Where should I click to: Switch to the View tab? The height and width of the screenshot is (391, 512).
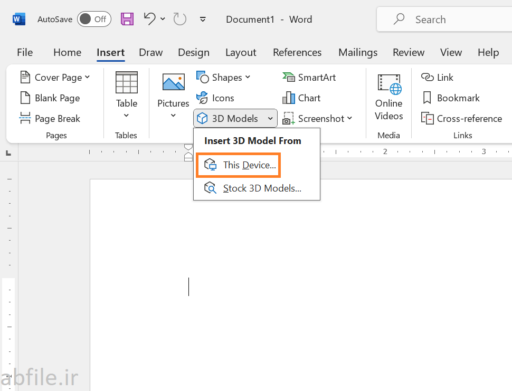pyautogui.click(x=451, y=52)
